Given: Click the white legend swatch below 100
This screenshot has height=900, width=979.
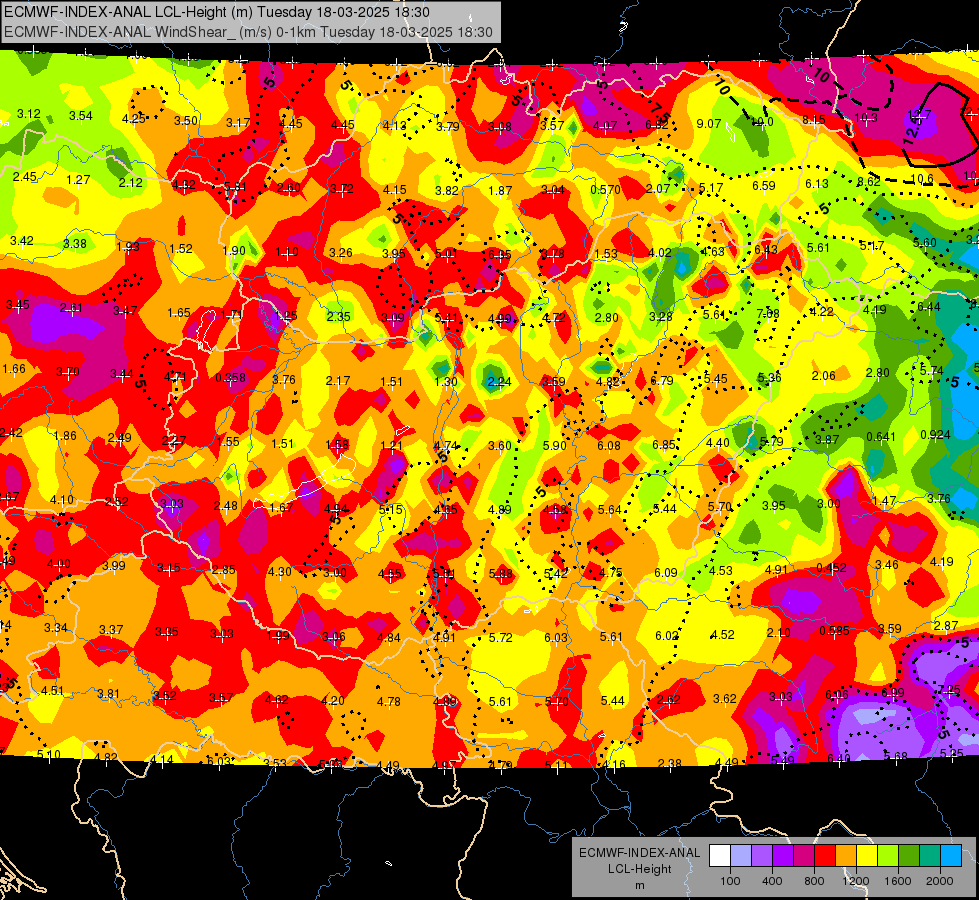Looking at the screenshot, I should pyautogui.click(x=720, y=856).
